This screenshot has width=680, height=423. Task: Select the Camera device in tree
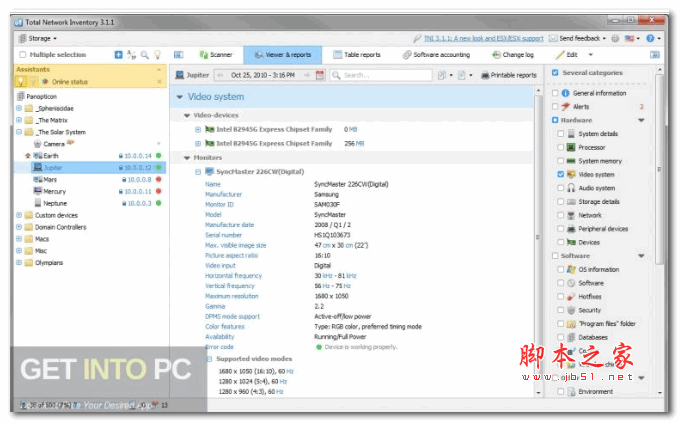click(x=54, y=144)
